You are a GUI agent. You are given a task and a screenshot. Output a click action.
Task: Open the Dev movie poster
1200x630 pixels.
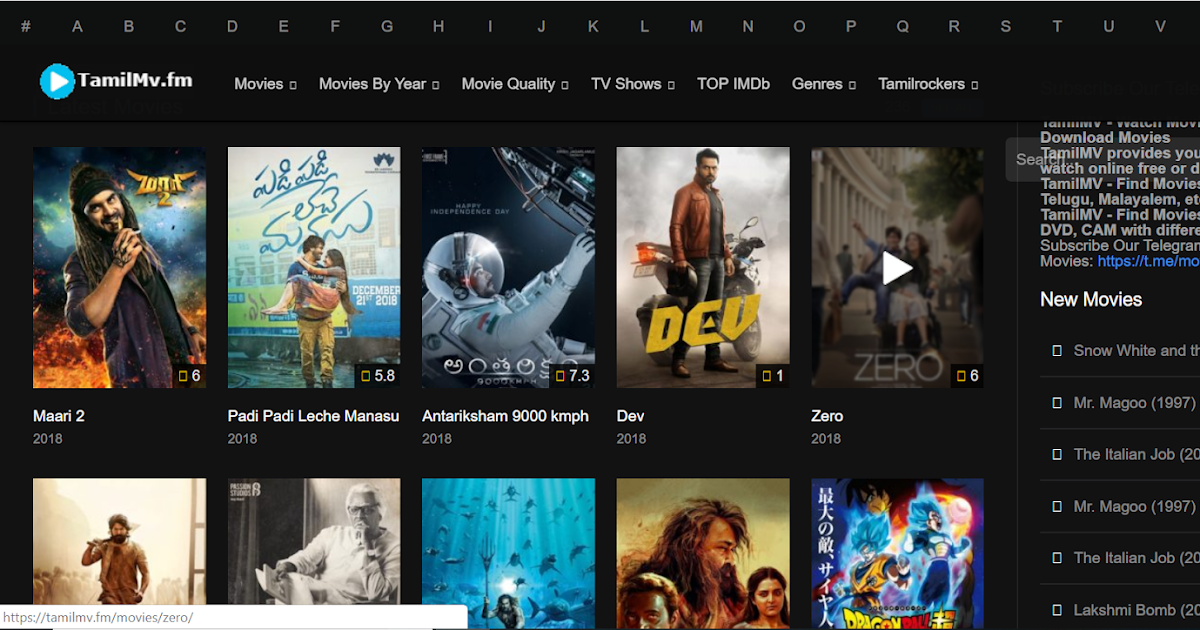tap(703, 267)
